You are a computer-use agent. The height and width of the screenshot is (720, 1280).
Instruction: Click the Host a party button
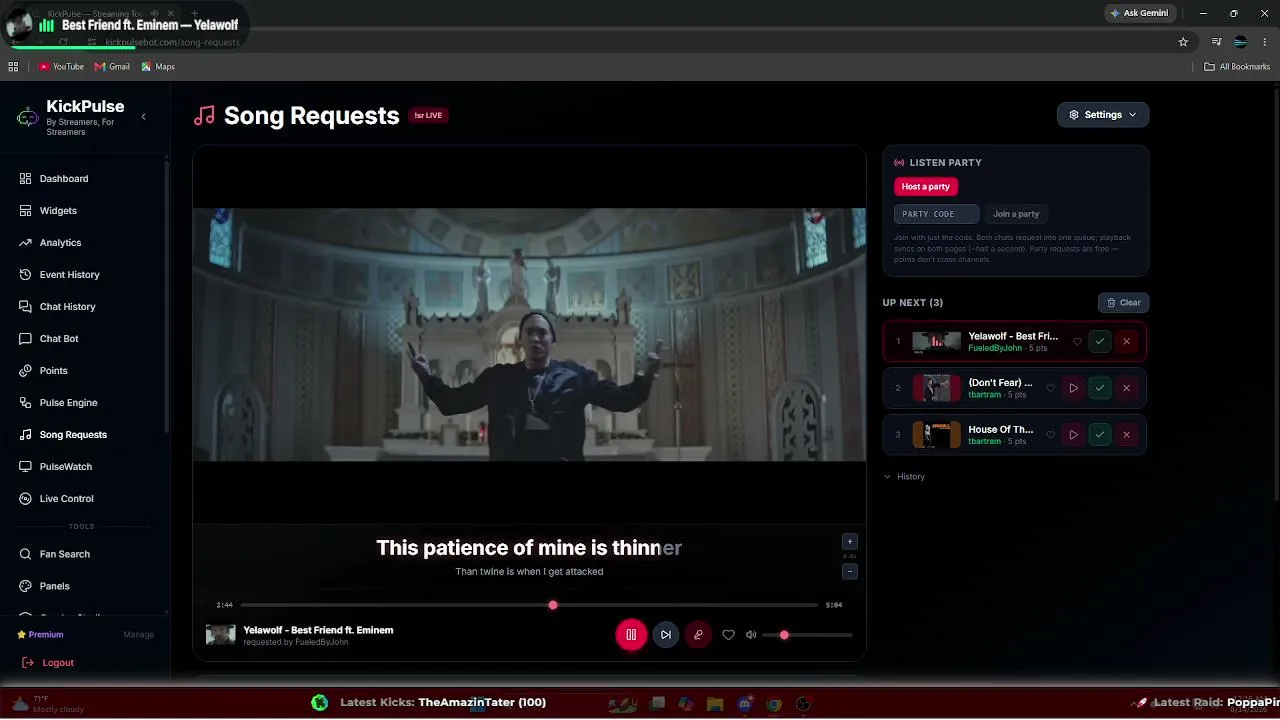[x=926, y=187]
